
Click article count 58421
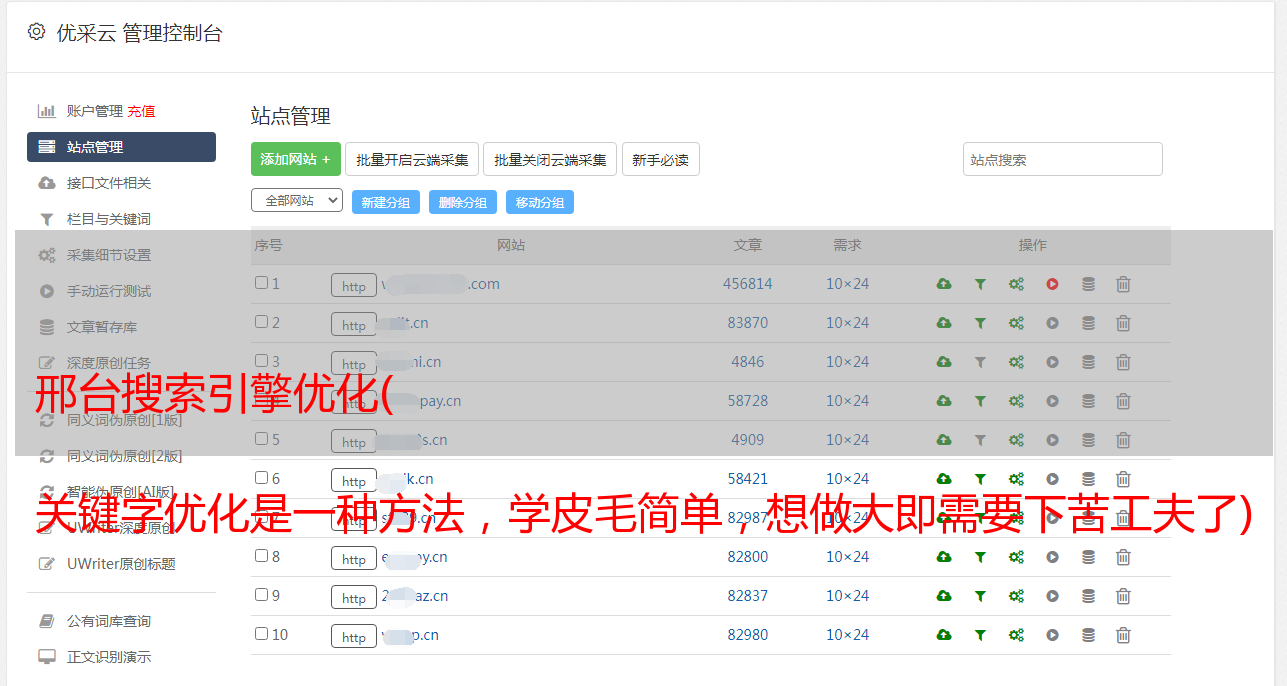(x=748, y=479)
